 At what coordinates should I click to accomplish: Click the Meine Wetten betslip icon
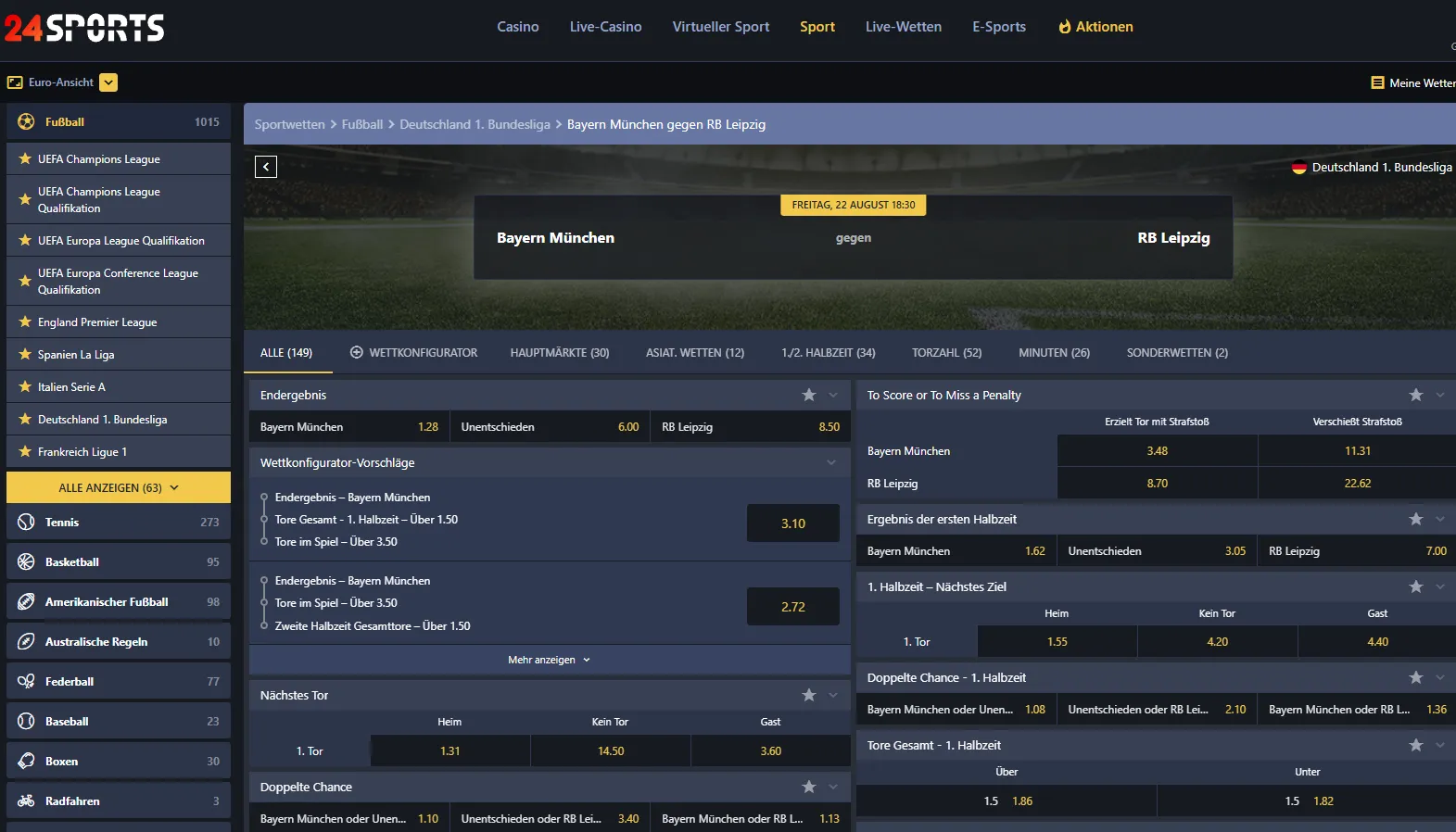click(1377, 82)
